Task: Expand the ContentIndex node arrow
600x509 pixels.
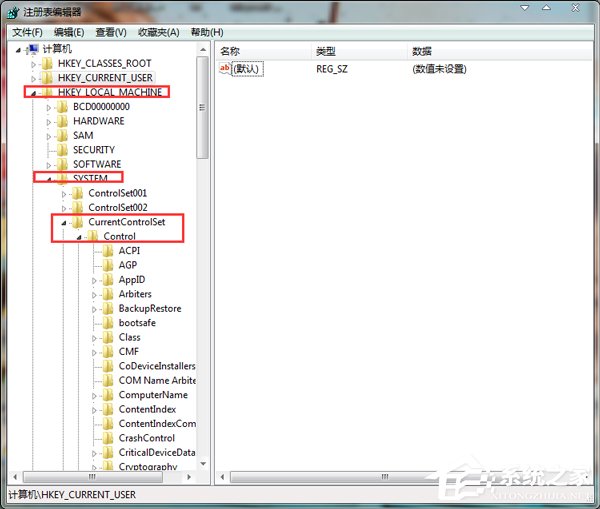Action: pos(94,410)
